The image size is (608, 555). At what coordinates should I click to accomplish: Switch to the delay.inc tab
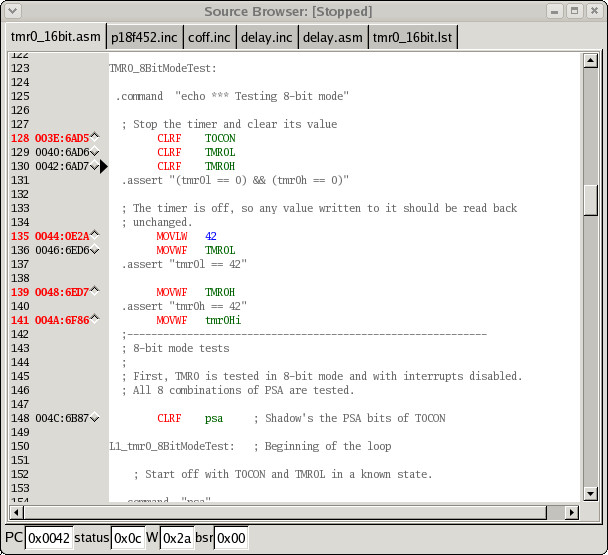click(267, 38)
